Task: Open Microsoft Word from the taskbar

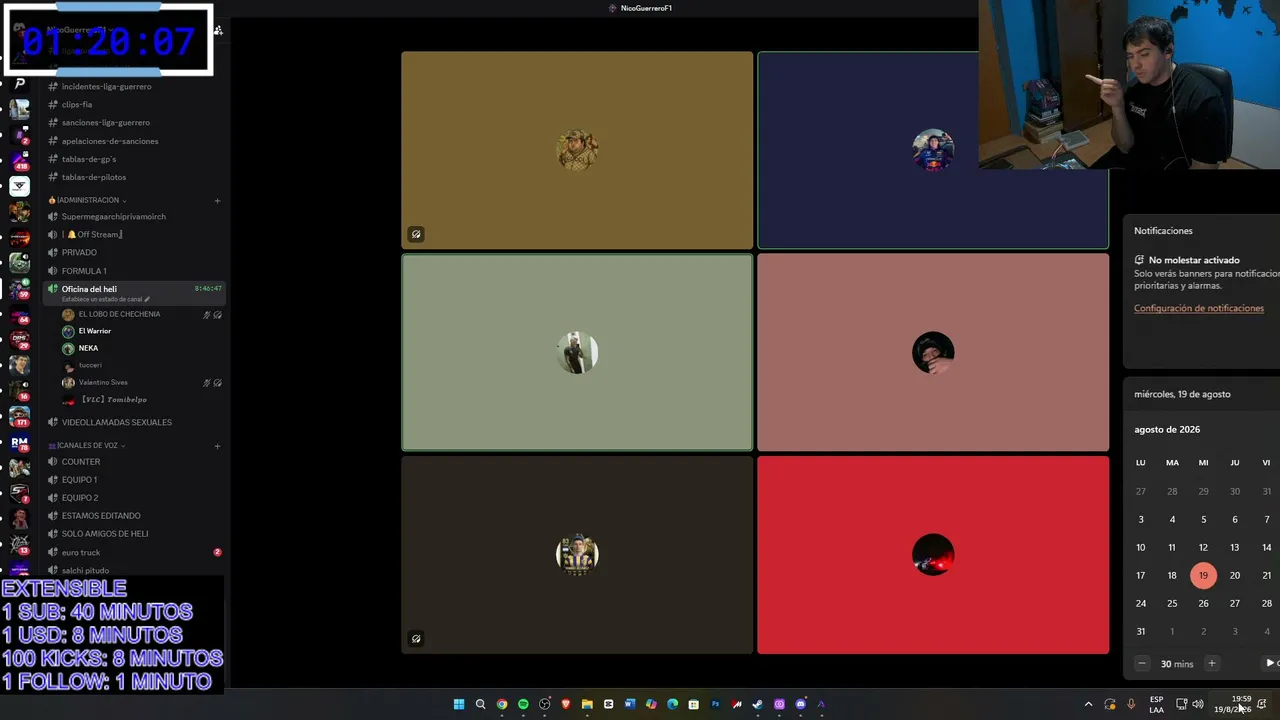Action: tap(630, 704)
